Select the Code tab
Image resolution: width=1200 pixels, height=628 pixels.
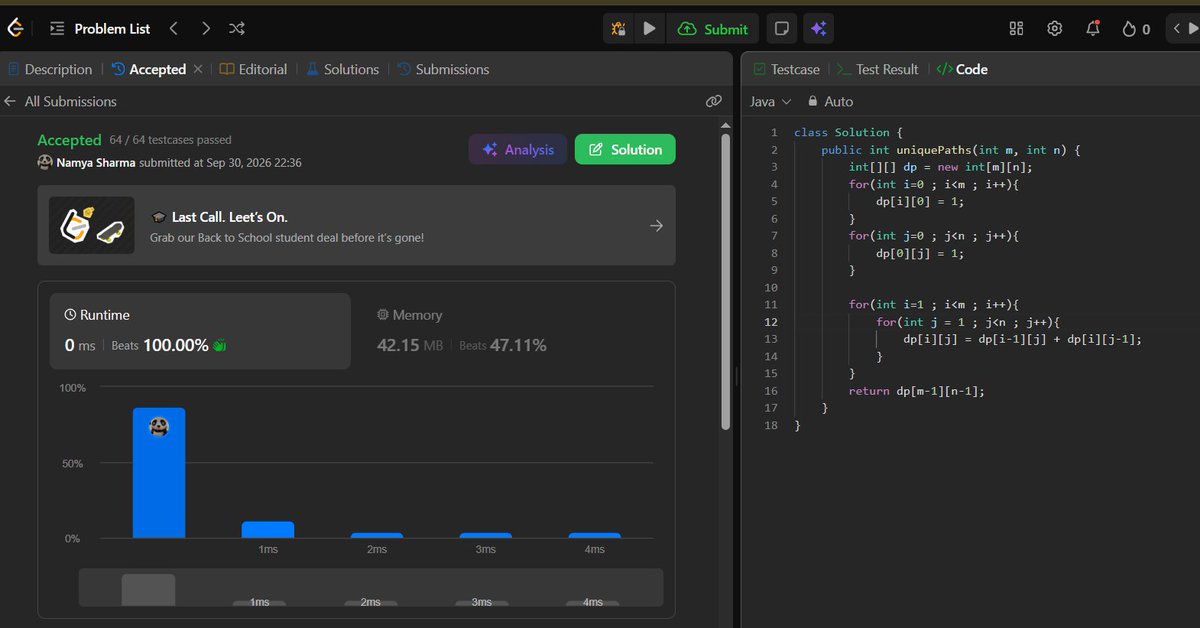962,69
